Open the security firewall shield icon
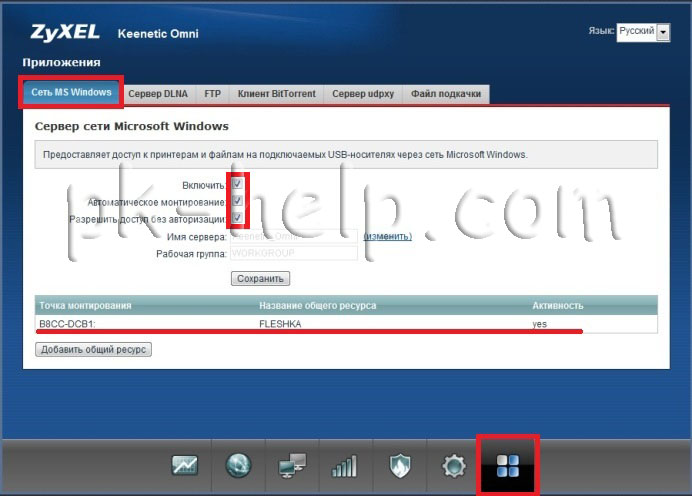 400,466
